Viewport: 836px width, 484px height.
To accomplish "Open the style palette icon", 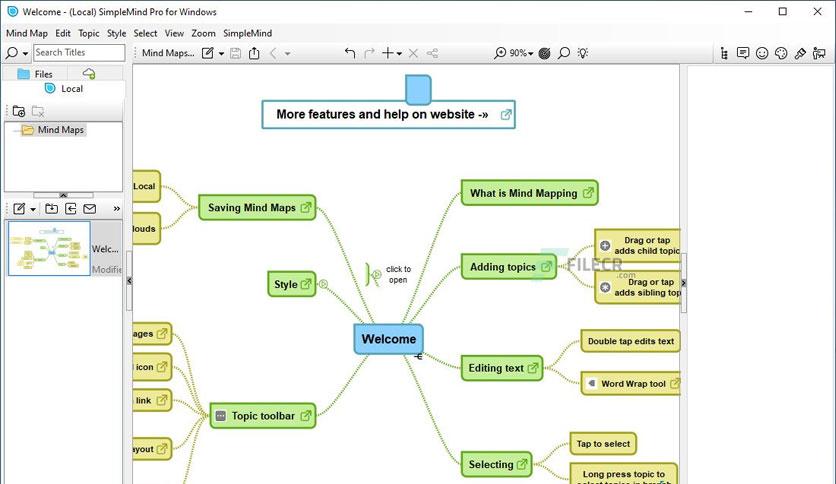I will (x=781, y=53).
